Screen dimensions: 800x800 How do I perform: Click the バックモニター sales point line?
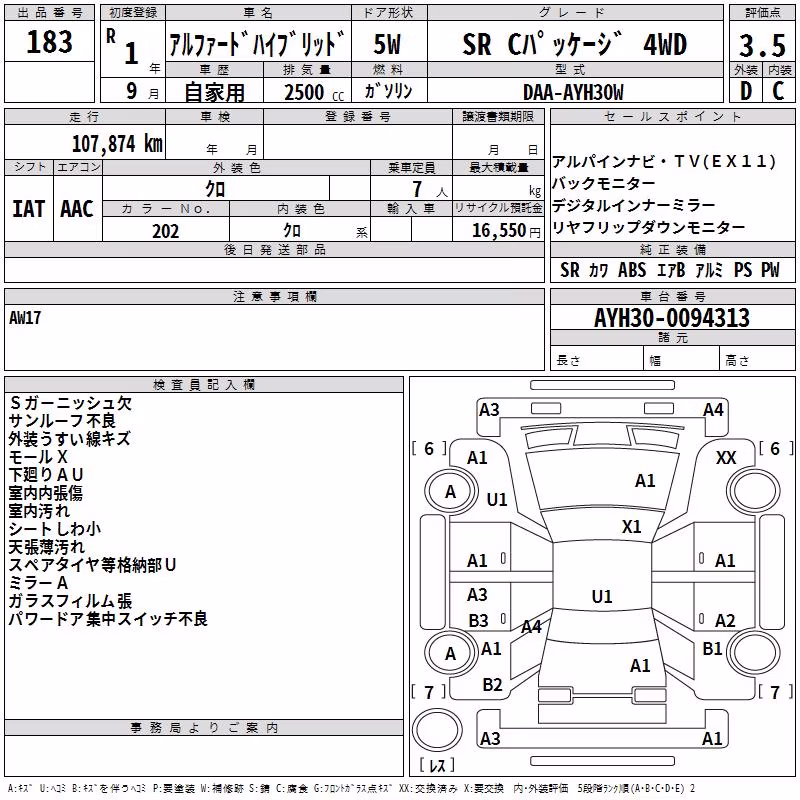(x=604, y=183)
